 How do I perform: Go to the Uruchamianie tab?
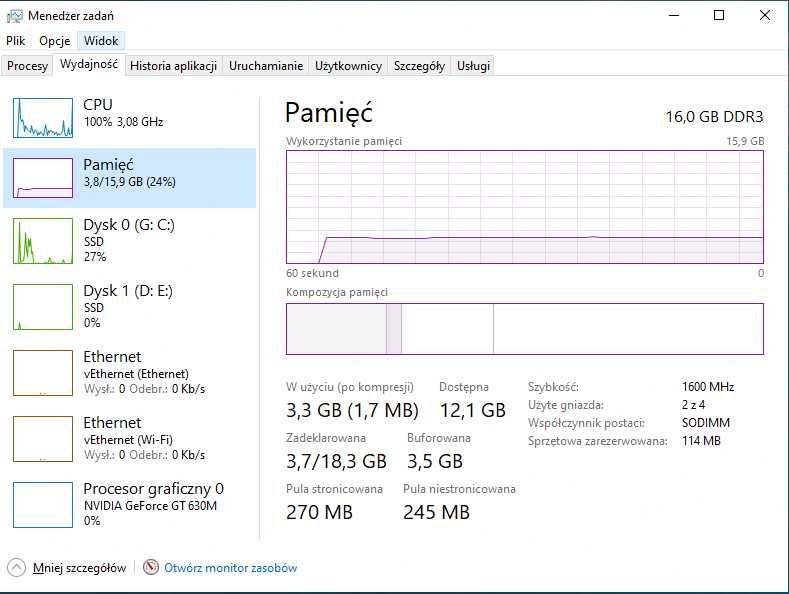(x=265, y=66)
